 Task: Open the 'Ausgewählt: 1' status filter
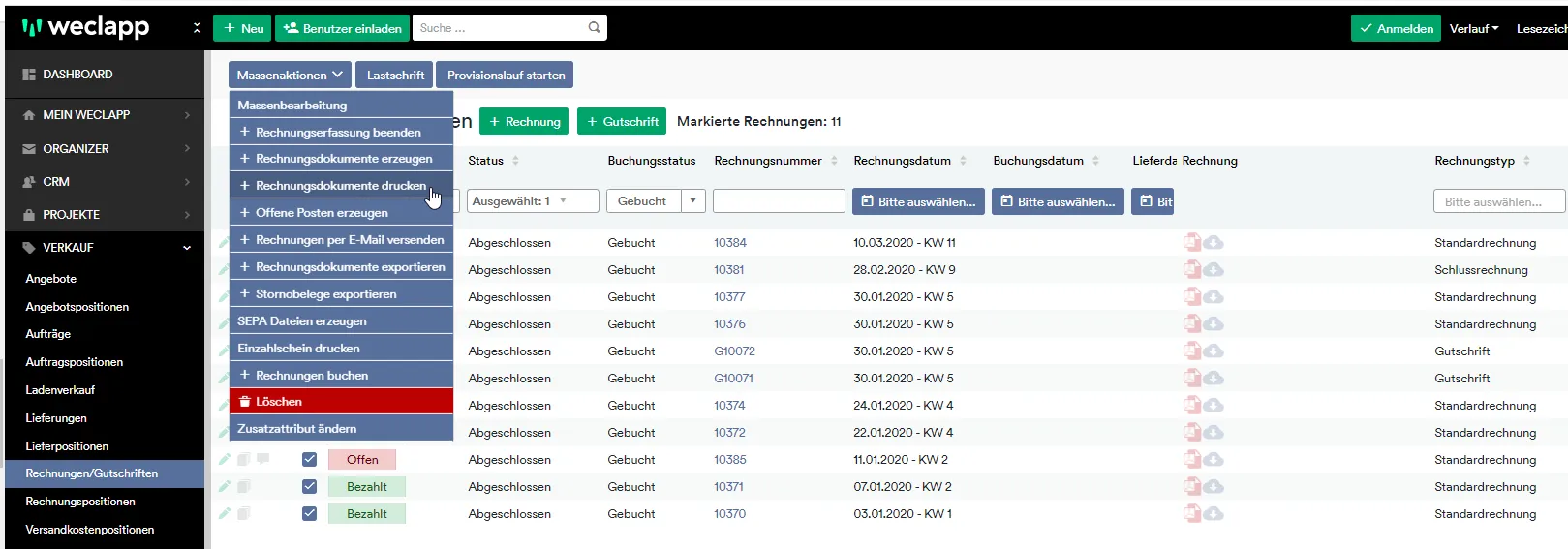pos(532,201)
